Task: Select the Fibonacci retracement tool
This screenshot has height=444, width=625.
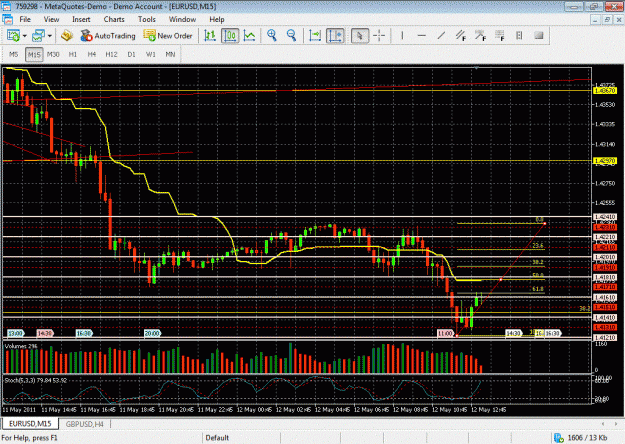Action: click(x=480, y=36)
